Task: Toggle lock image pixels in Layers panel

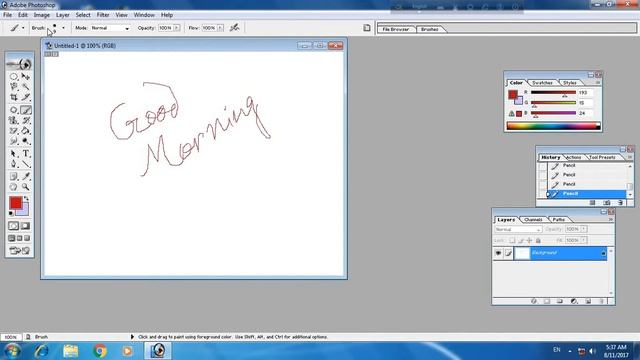Action: (521, 240)
